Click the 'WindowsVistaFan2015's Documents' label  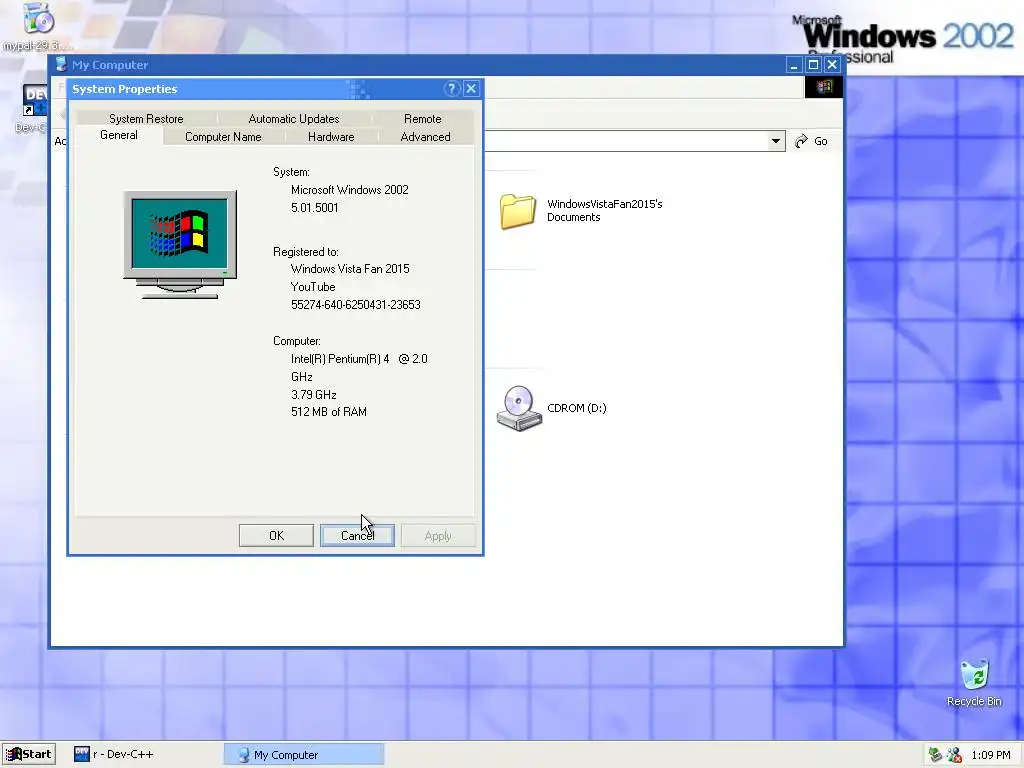[x=605, y=210]
